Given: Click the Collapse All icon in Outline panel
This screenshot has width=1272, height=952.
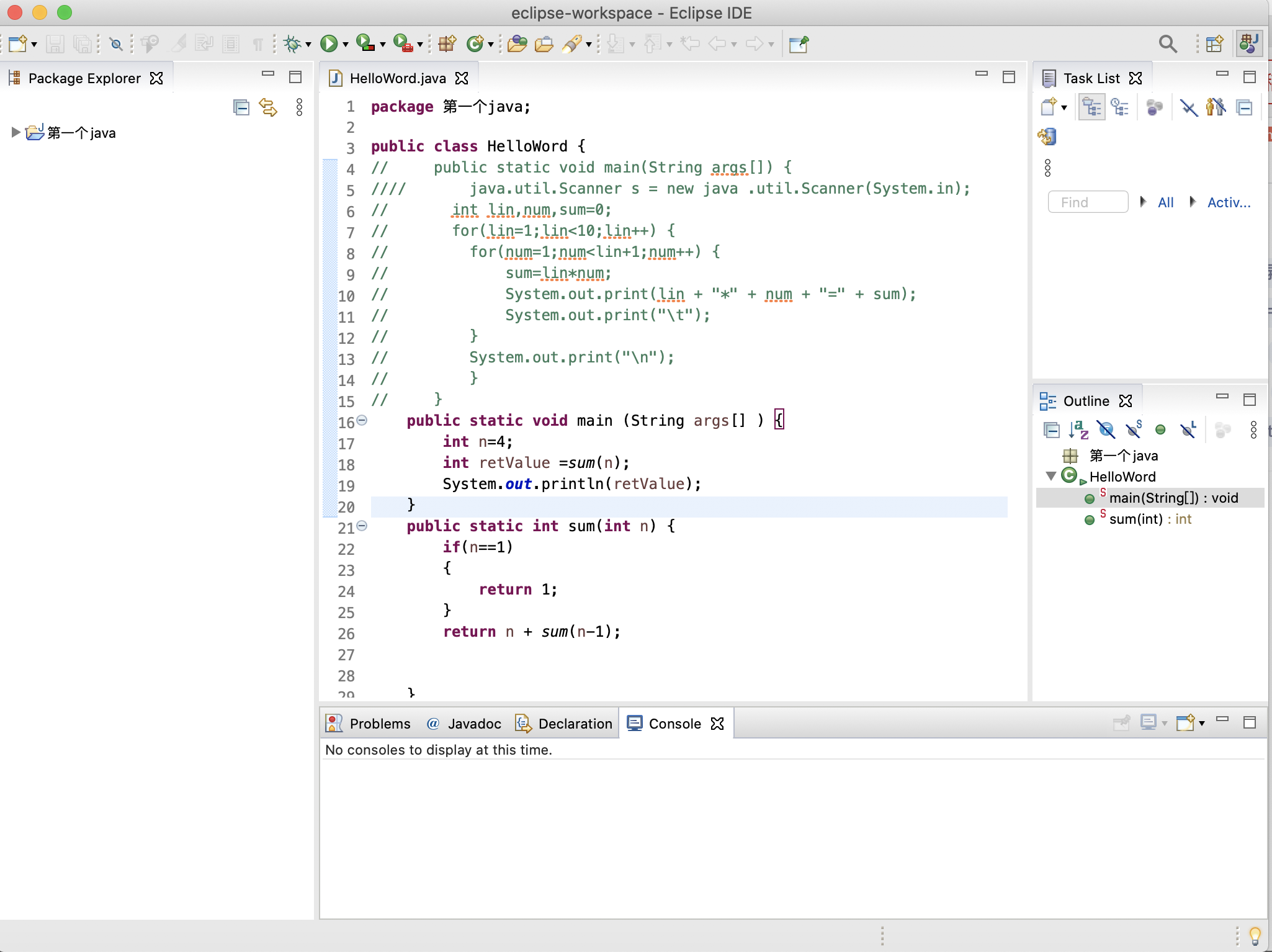Looking at the screenshot, I should pos(1050,430).
